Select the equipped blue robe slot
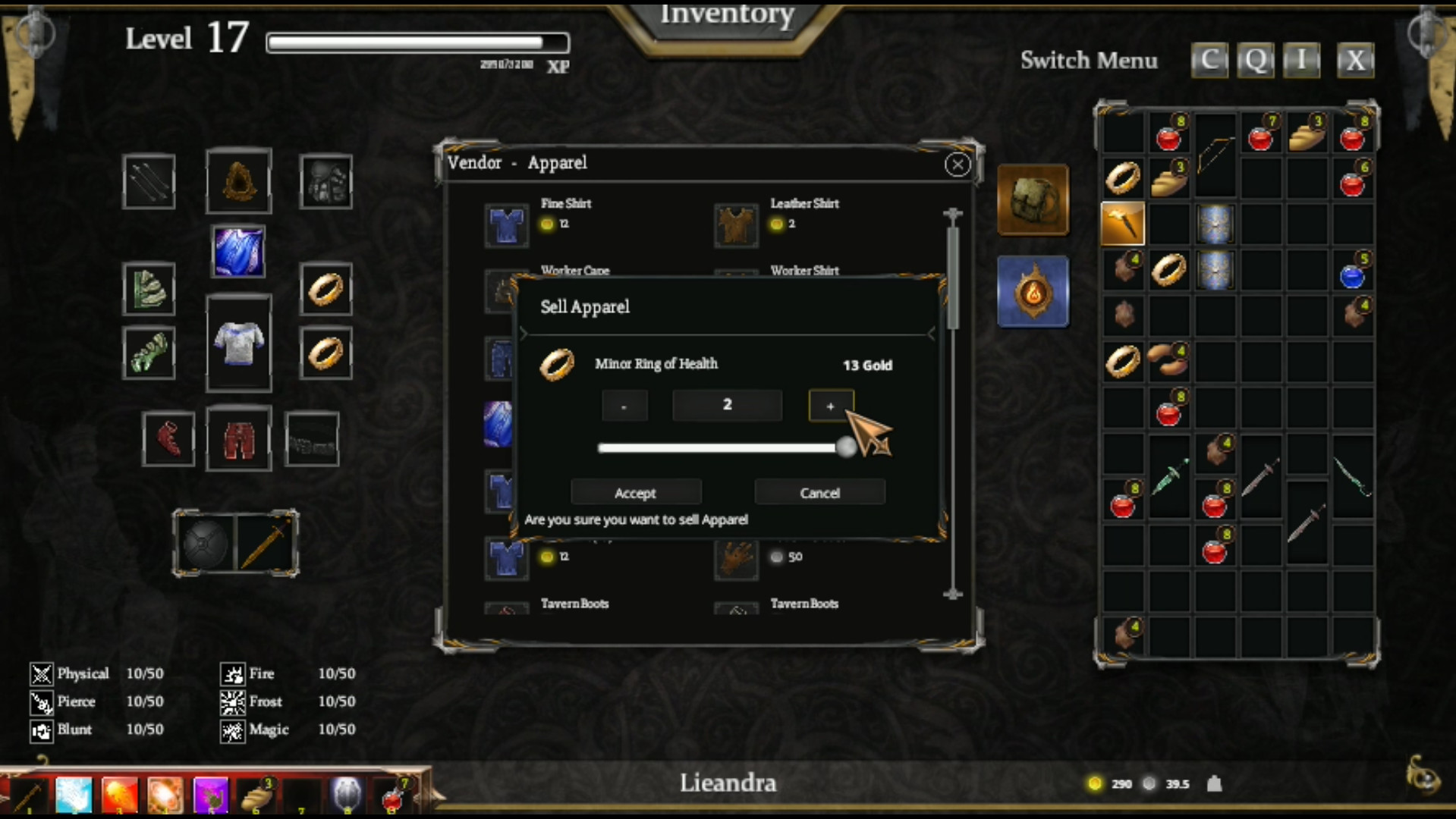Screen dimensions: 1456x819 tap(238, 252)
